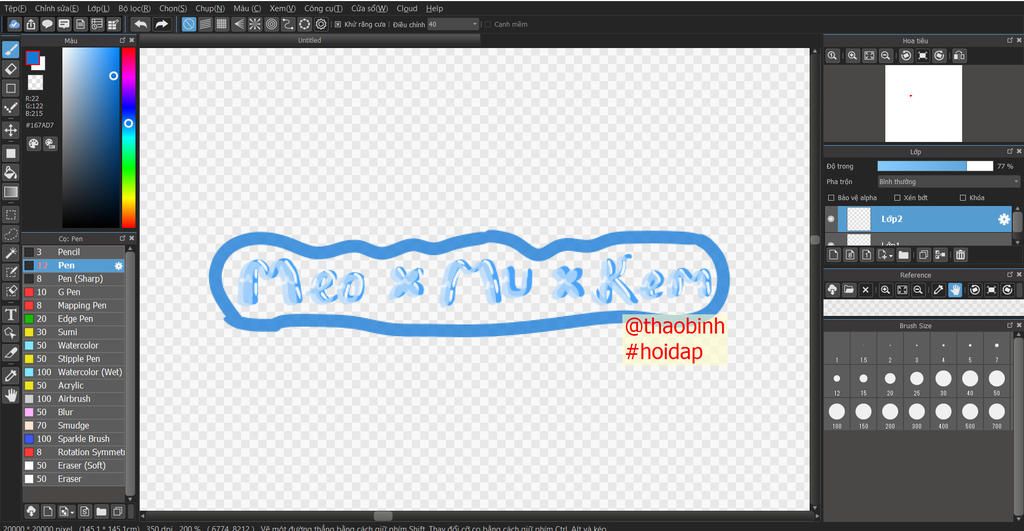Viewport: 1024px width, 531px height.
Task: Select the rectangular Selection tool
Action: 10,214
